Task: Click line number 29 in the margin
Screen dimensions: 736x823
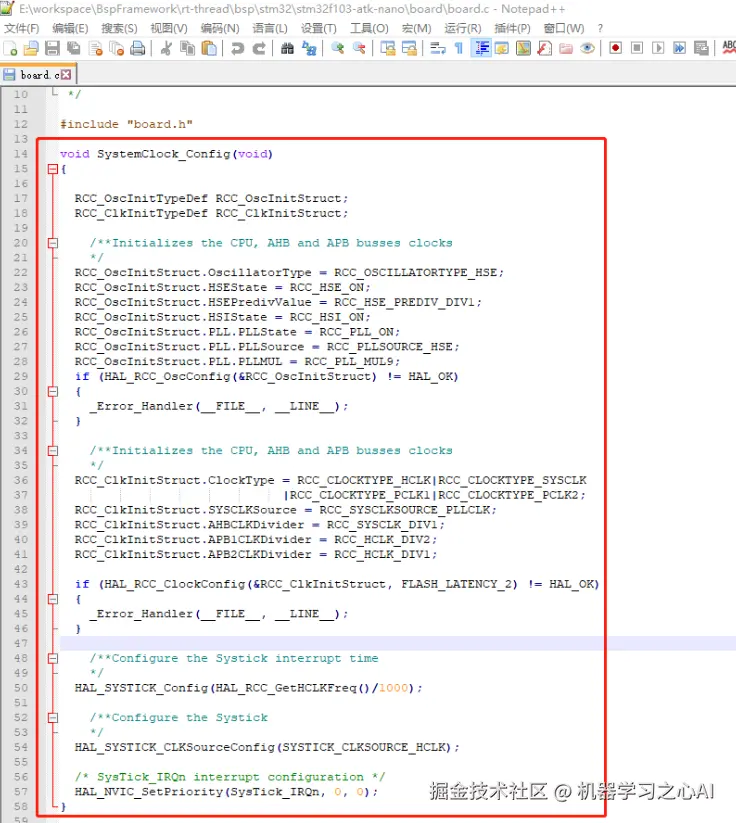Action: tap(21, 376)
